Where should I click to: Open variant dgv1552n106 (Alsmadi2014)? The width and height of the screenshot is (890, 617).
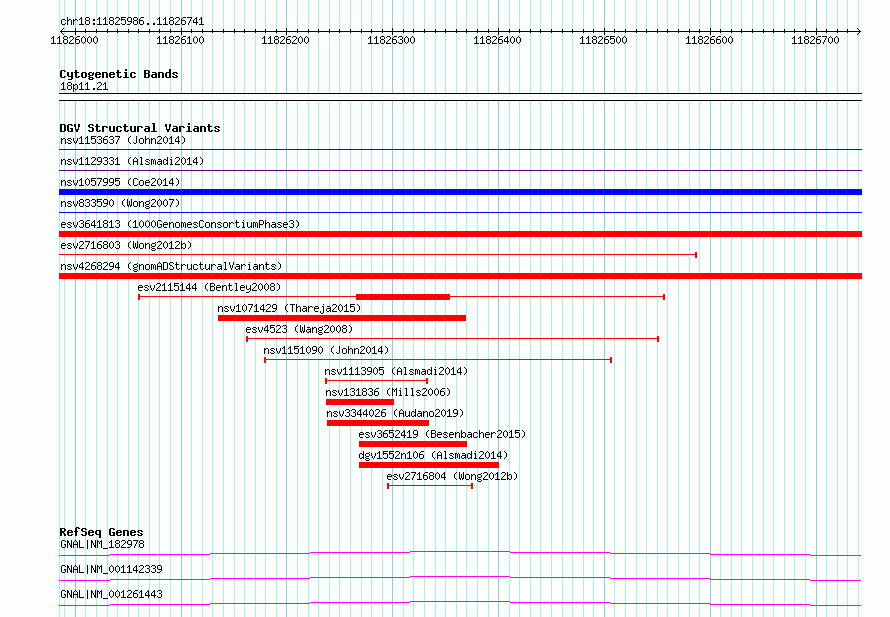pyautogui.click(x=433, y=455)
